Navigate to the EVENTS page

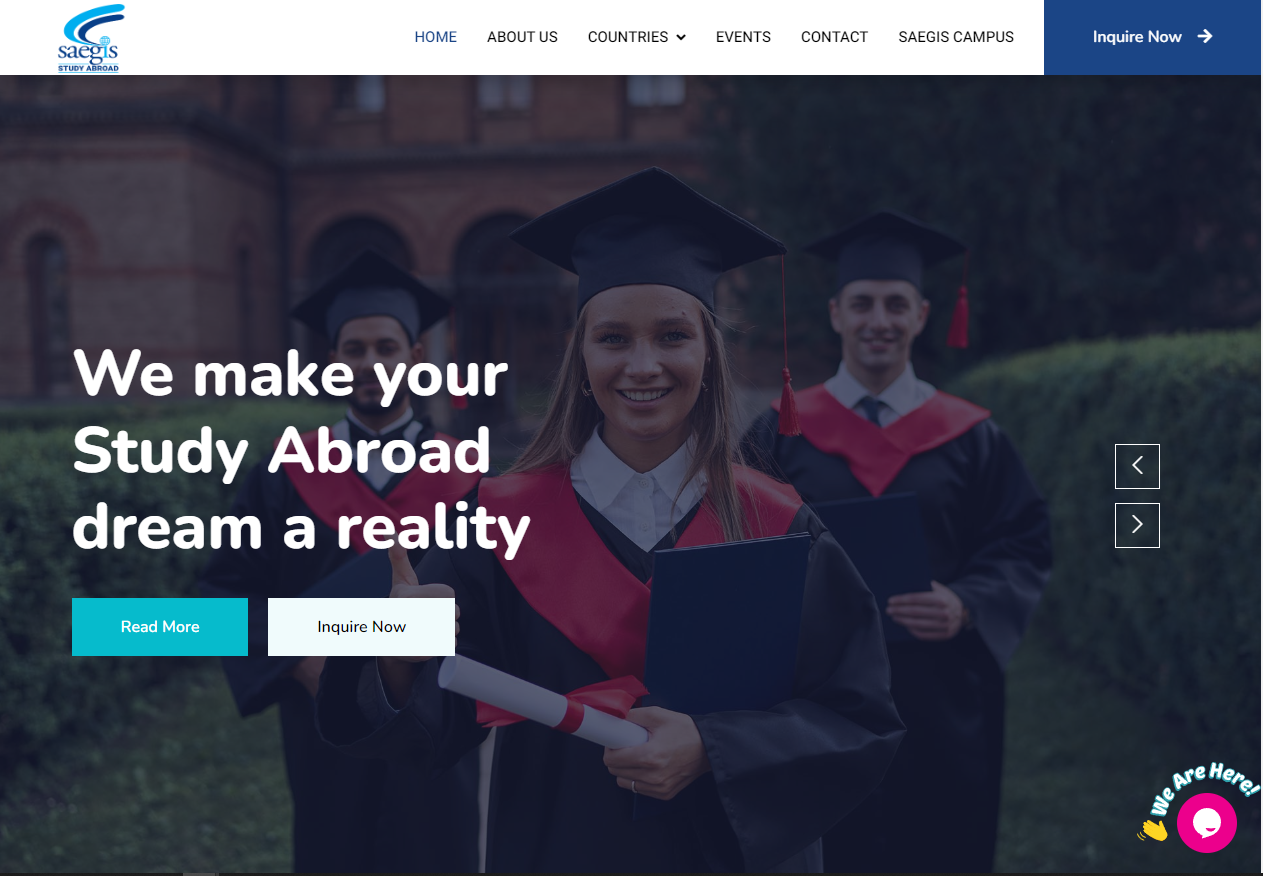(x=743, y=37)
